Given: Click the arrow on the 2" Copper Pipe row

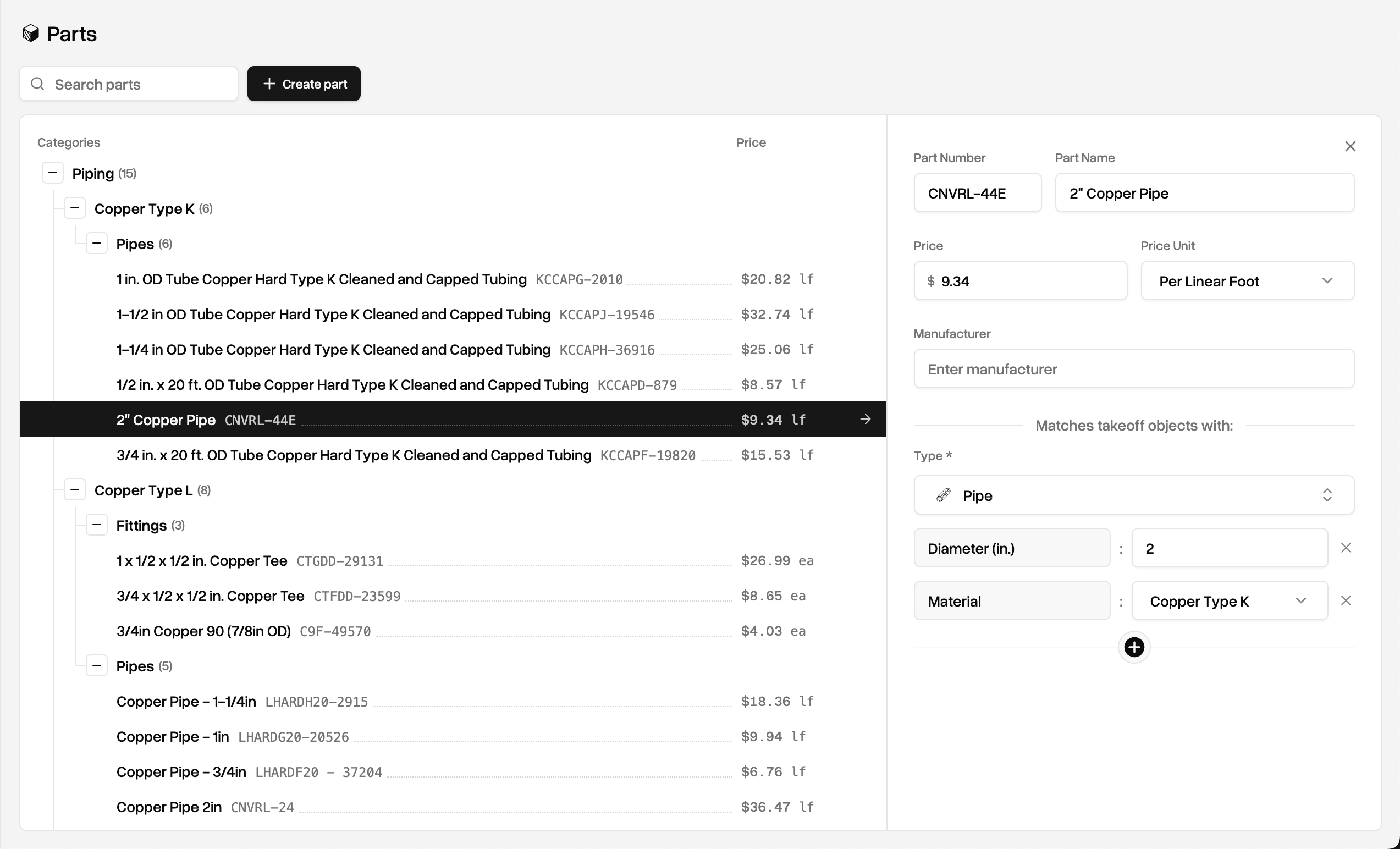Looking at the screenshot, I should click(865, 419).
